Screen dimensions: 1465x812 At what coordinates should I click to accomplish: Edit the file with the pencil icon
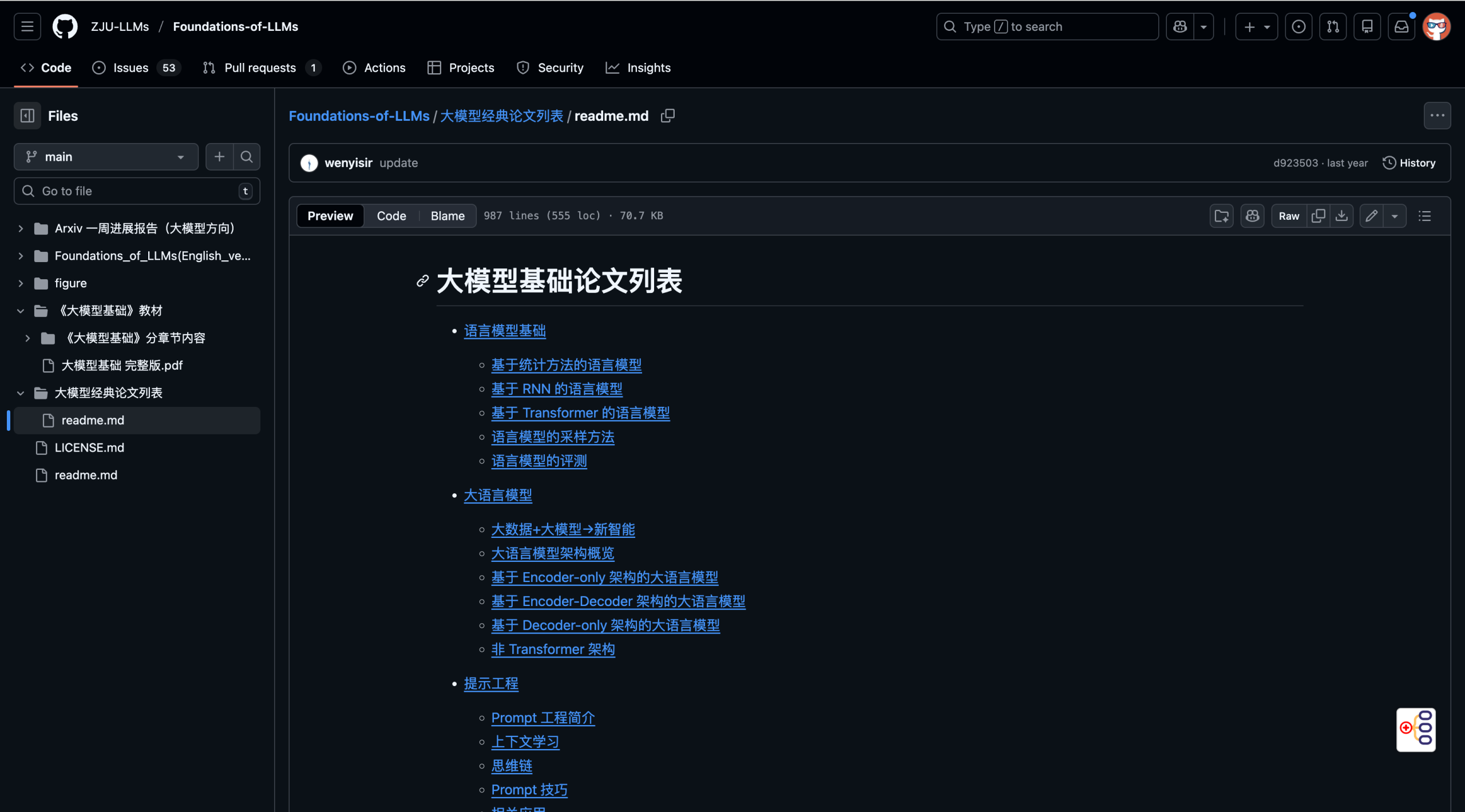pos(1371,216)
